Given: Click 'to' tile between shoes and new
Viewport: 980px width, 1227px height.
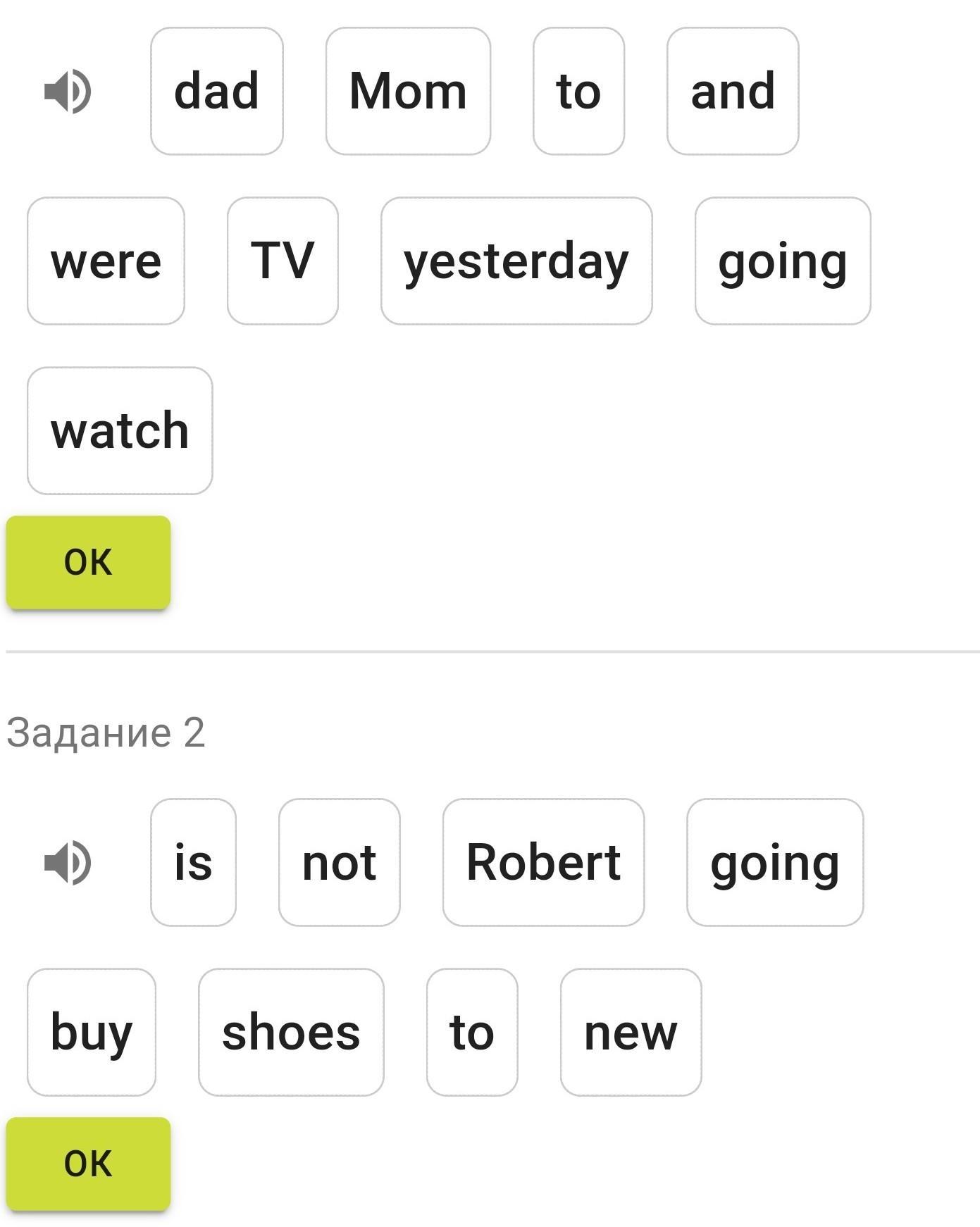Looking at the screenshot, I should click(472, 1032).
